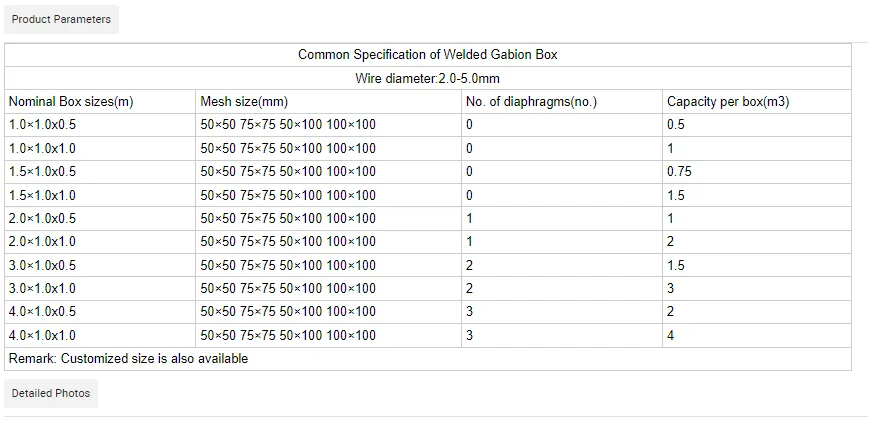The image size is (876, 427).
Task: Select the 1.0×1.0x0.5 box size cell
Action: click(x=42, y=125)
